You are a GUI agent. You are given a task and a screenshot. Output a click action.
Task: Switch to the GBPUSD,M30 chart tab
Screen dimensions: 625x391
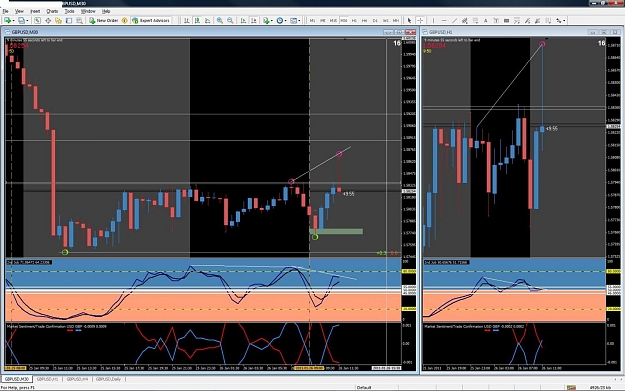click(17, 379)
